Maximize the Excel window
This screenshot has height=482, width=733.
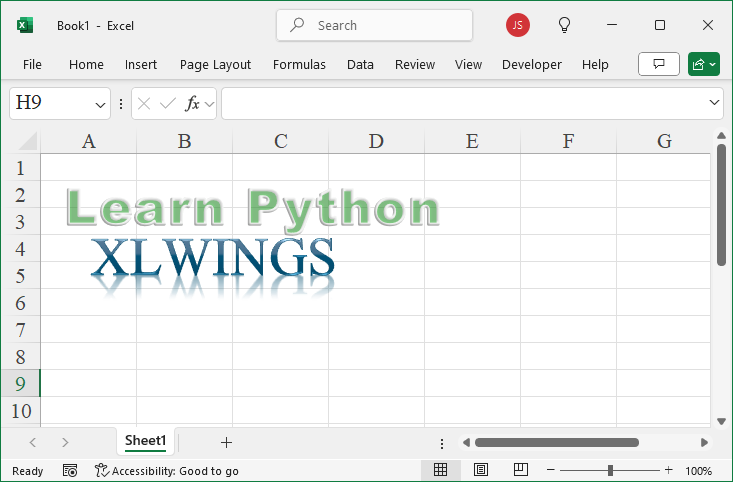pos(660,25)
